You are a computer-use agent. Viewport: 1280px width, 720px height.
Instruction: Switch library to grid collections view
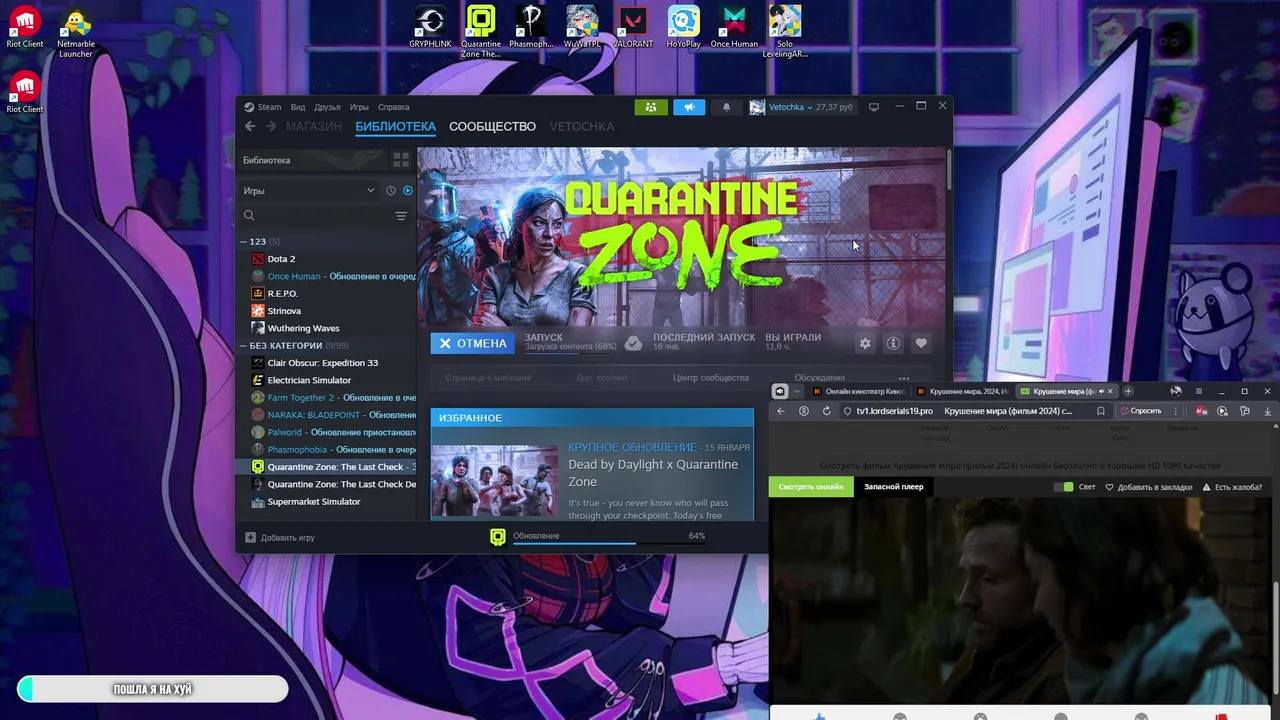(401, 160)
